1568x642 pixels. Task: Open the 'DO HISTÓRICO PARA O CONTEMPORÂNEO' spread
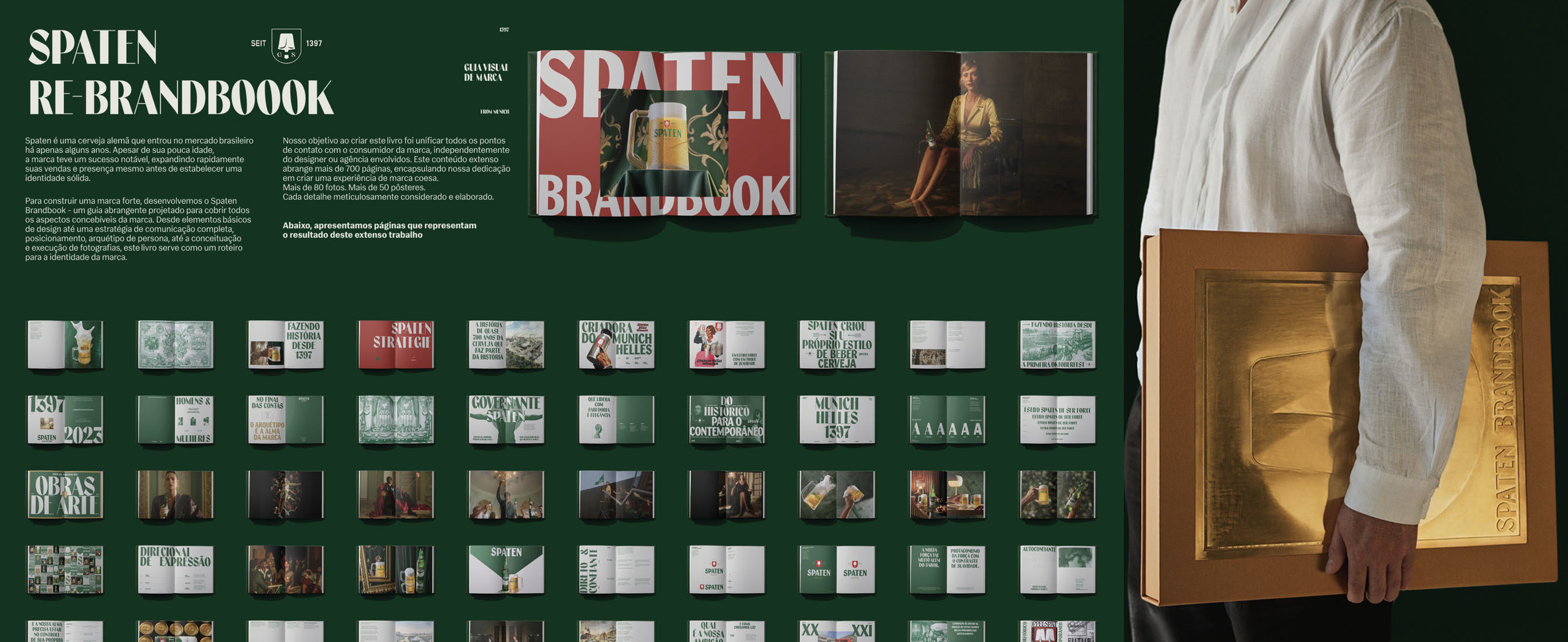[x=727, y=420]
